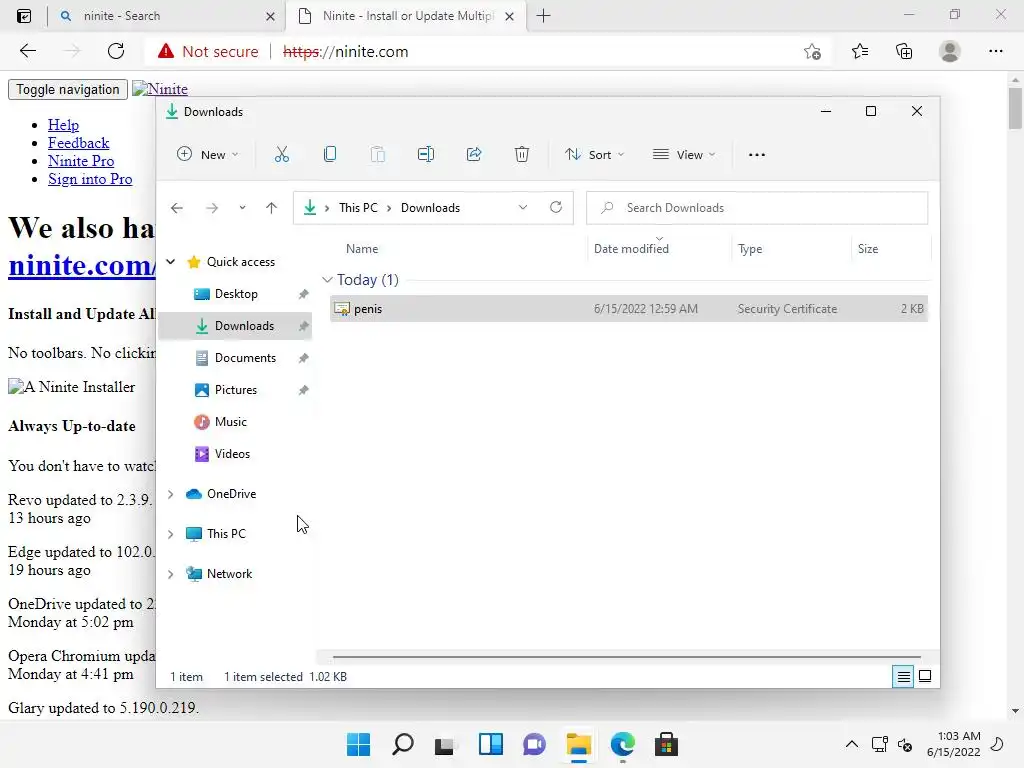This screenshot has width=1024, height=768.
Task: Click the Paste icon in Explorer toolbar
Action: [377, 155]
